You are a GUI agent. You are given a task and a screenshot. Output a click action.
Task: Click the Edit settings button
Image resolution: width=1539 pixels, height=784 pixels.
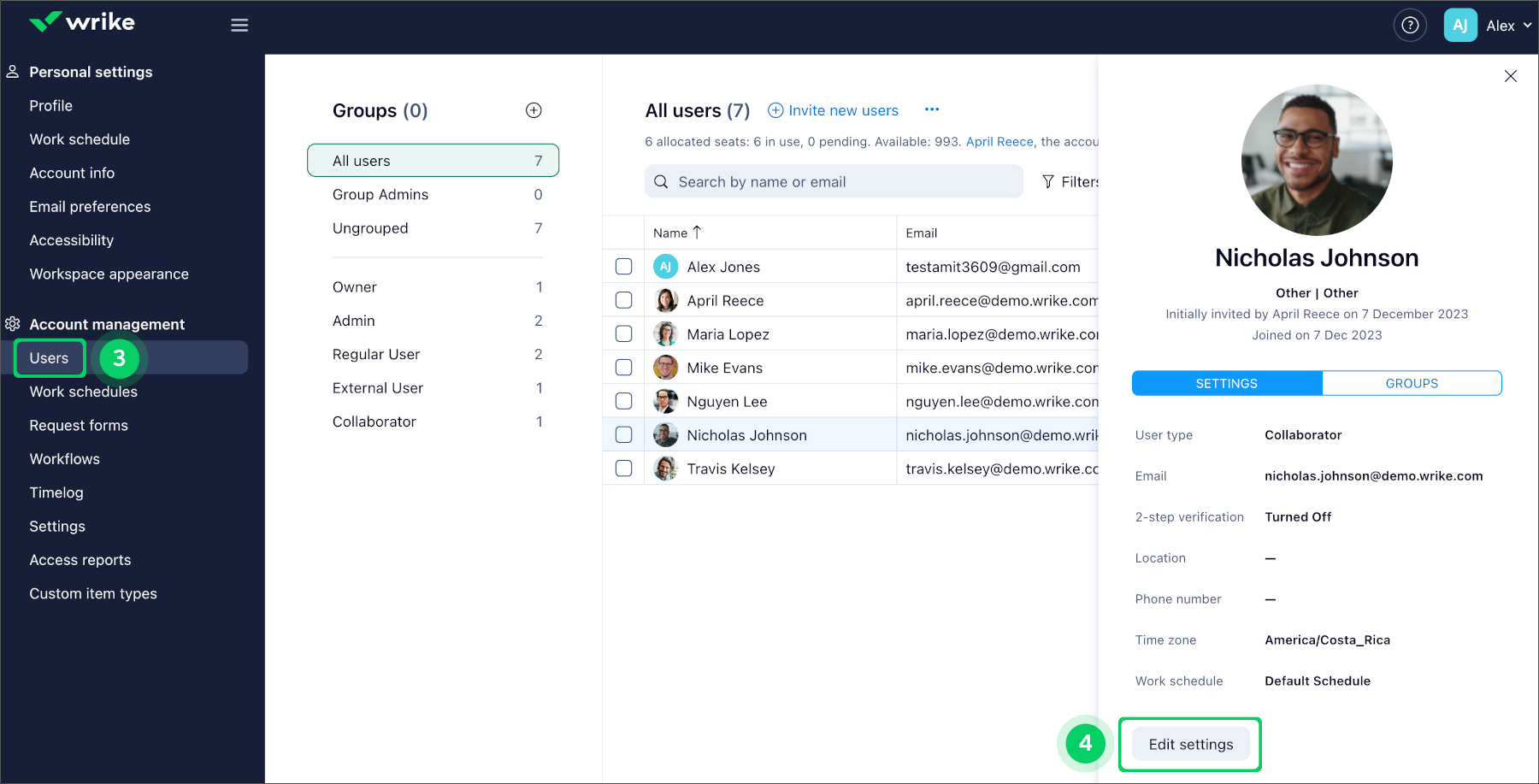click(x=1190, y=744)
